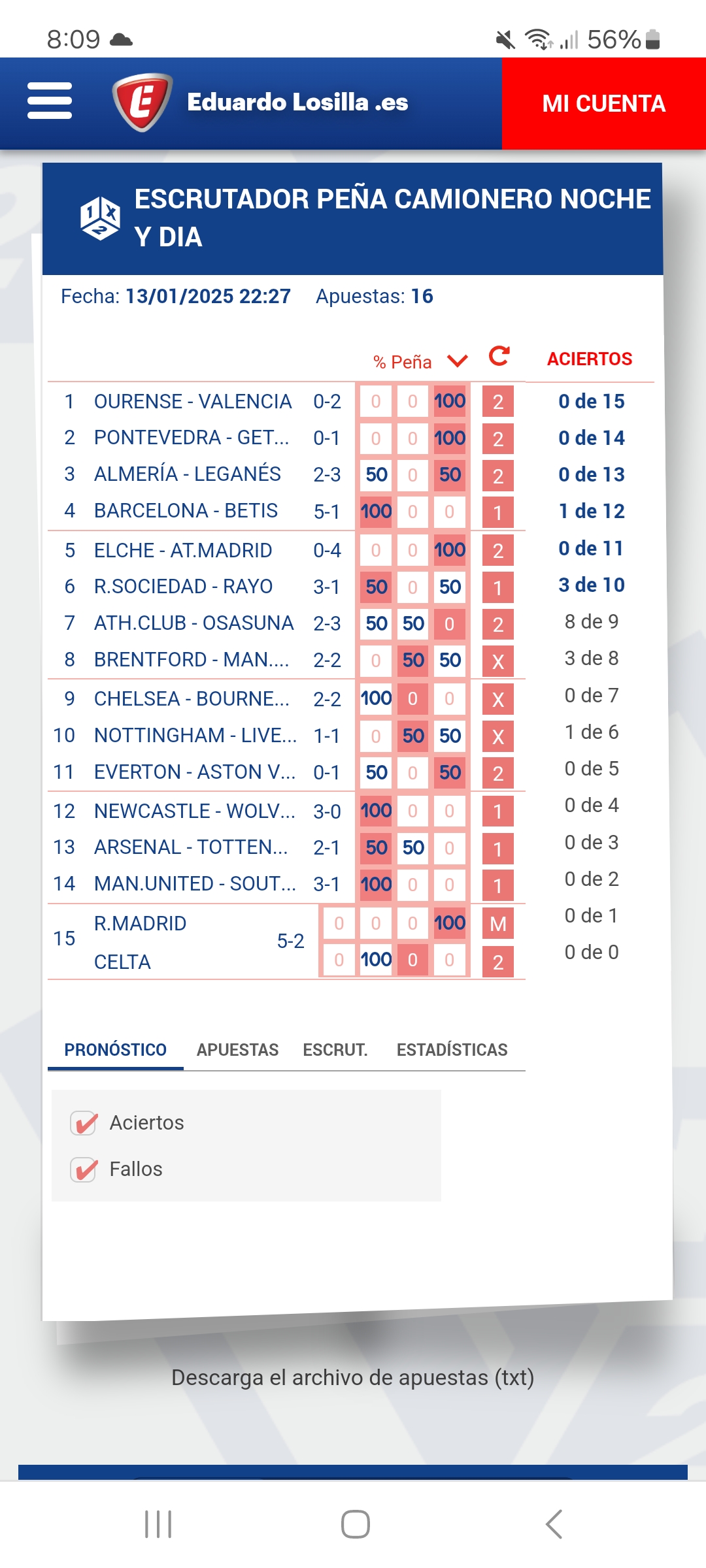The width and height of the screenshot is (706, 1568).
Task: Click the red refresh arrow icon
Action: pos(499,356)
